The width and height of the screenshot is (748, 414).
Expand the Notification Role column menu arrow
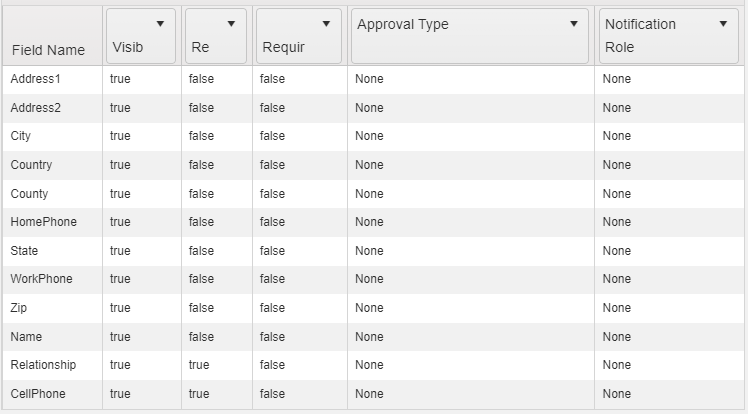(x=723, y=24)
